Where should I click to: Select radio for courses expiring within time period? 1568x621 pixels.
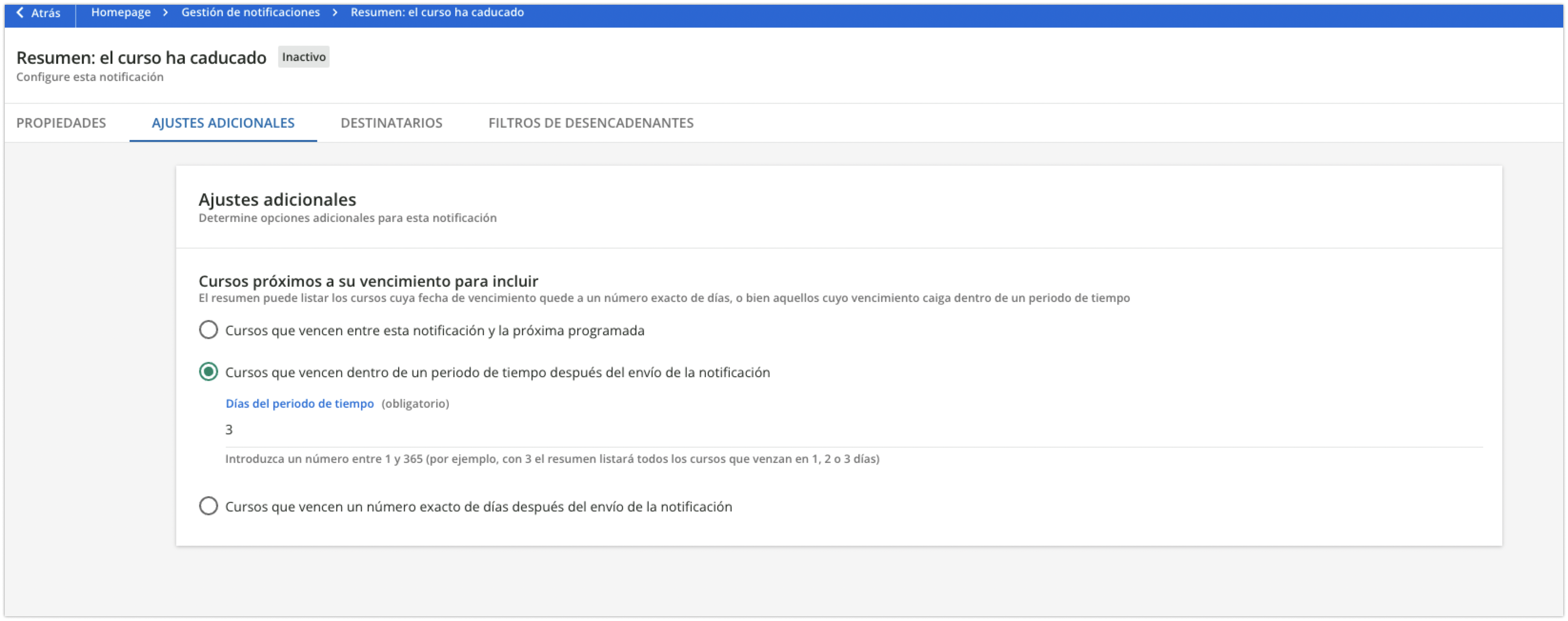click(x=208, y=372)
